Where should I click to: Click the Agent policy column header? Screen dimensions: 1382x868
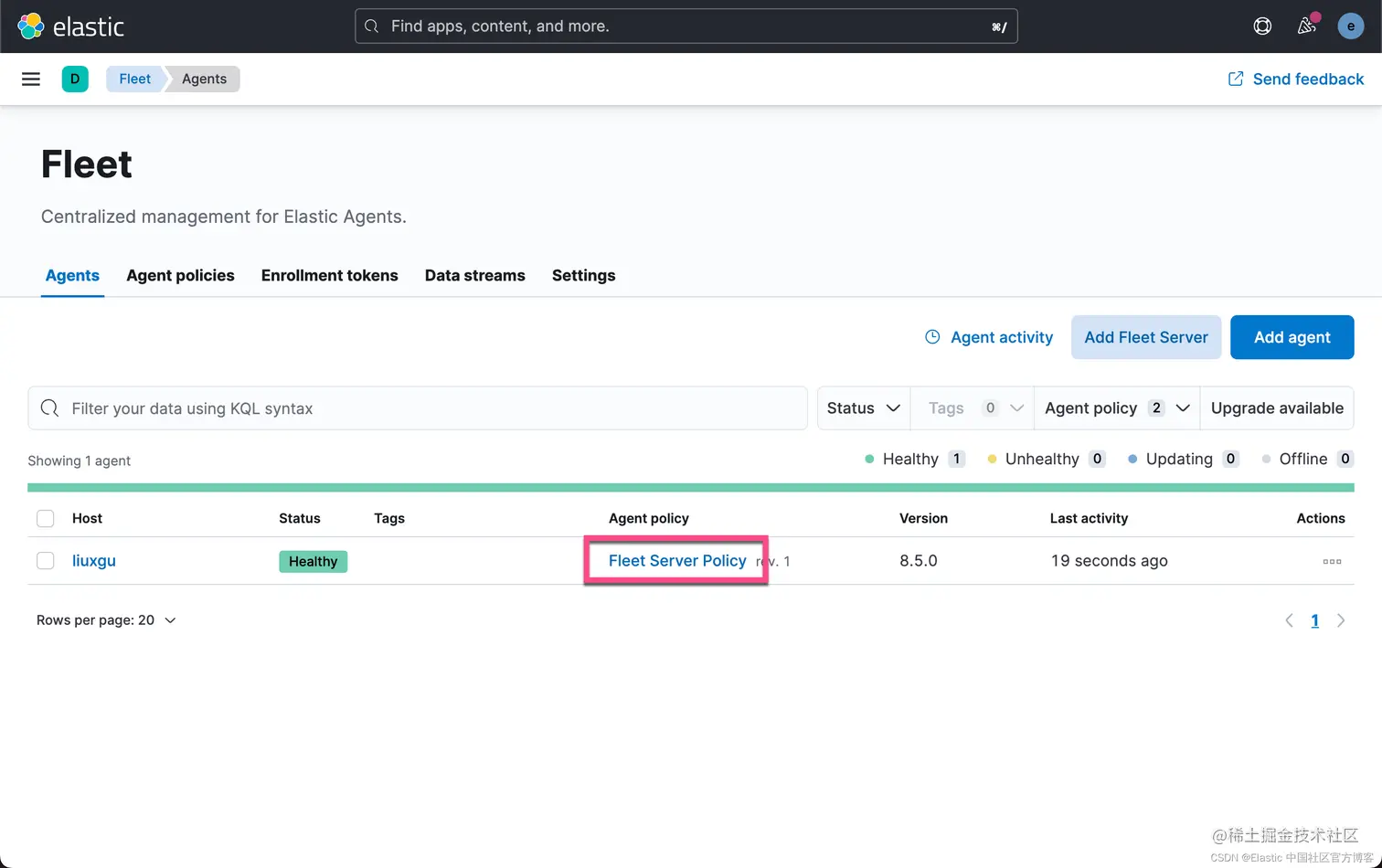[x=649, y=518]
